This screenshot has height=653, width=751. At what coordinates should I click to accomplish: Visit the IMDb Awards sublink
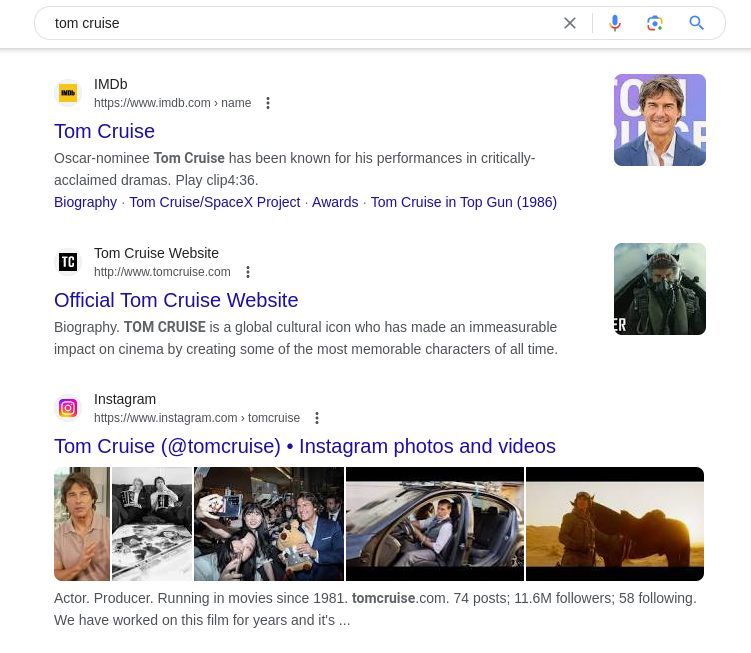335,202
